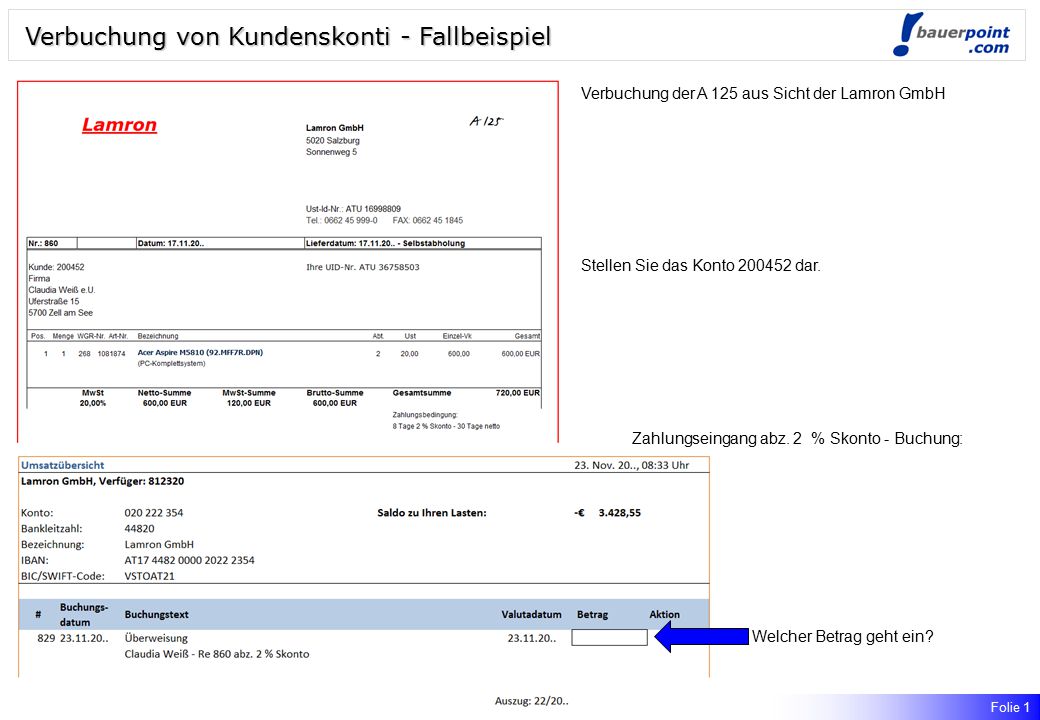Click 'Ust-Id-Nr.: ATU 16998809'
The width and height of the screenshot is (1040, 720).
[x=354, y=209]
